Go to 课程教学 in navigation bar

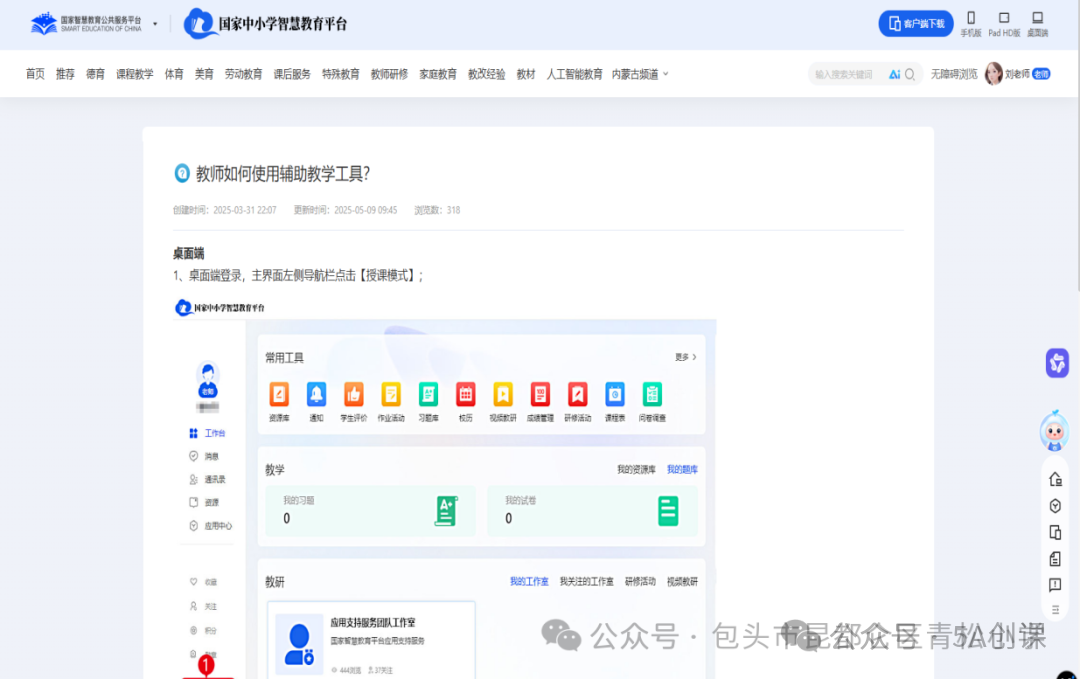click(135, 74)
